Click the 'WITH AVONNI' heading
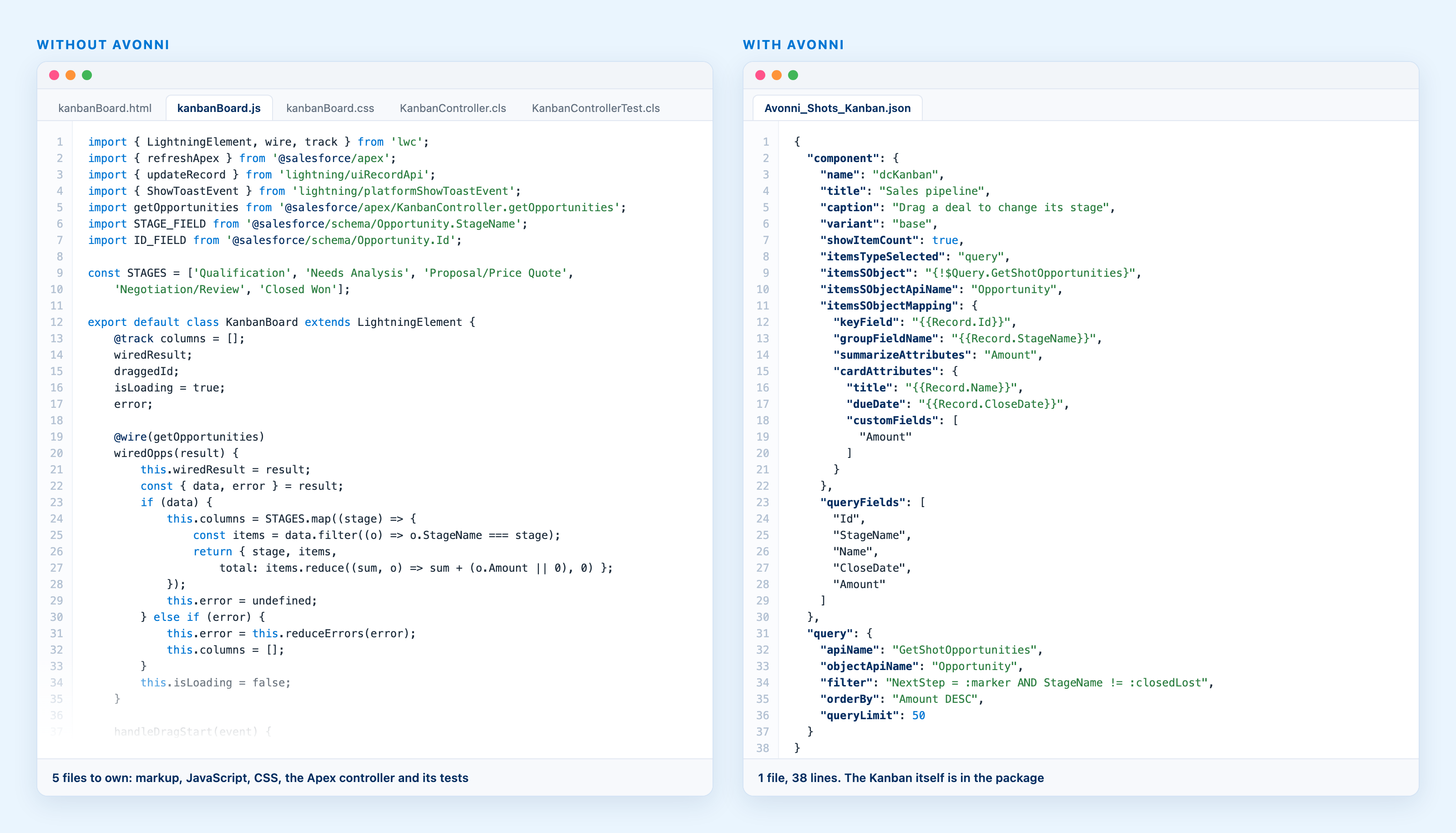The height and width of the screenshot is (833, 1456). (793, 45)
